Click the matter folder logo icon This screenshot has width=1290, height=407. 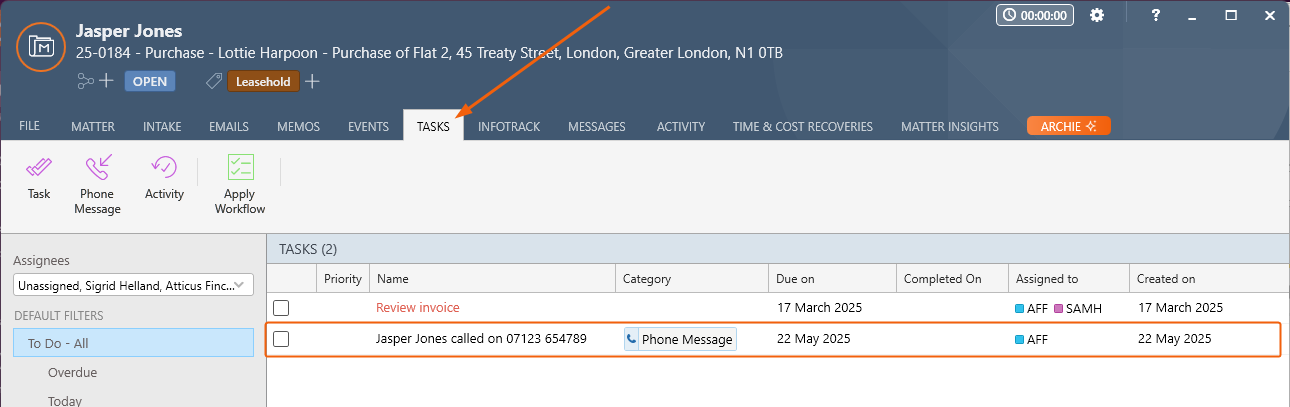point(42,47)
